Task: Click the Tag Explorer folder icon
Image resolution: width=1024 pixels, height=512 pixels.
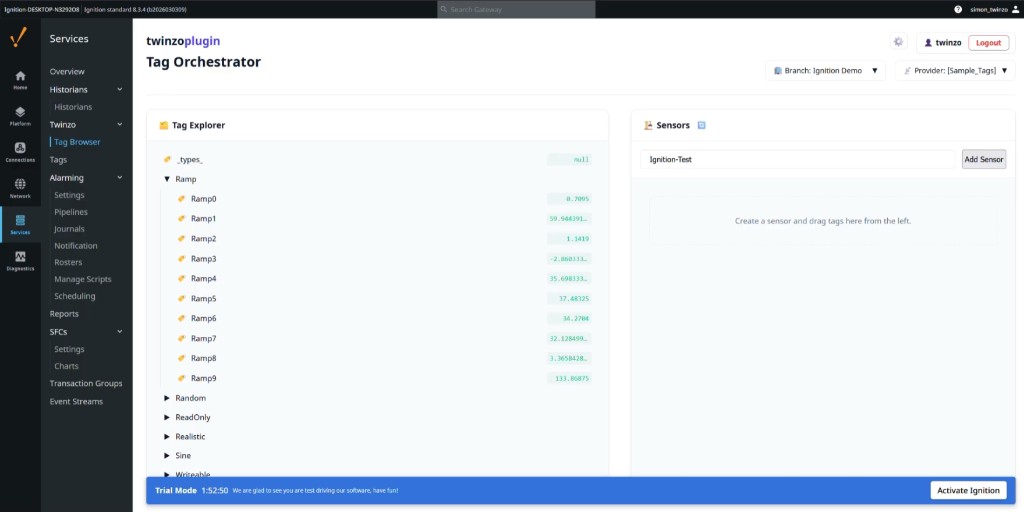Action: click(x=164, y=125)
